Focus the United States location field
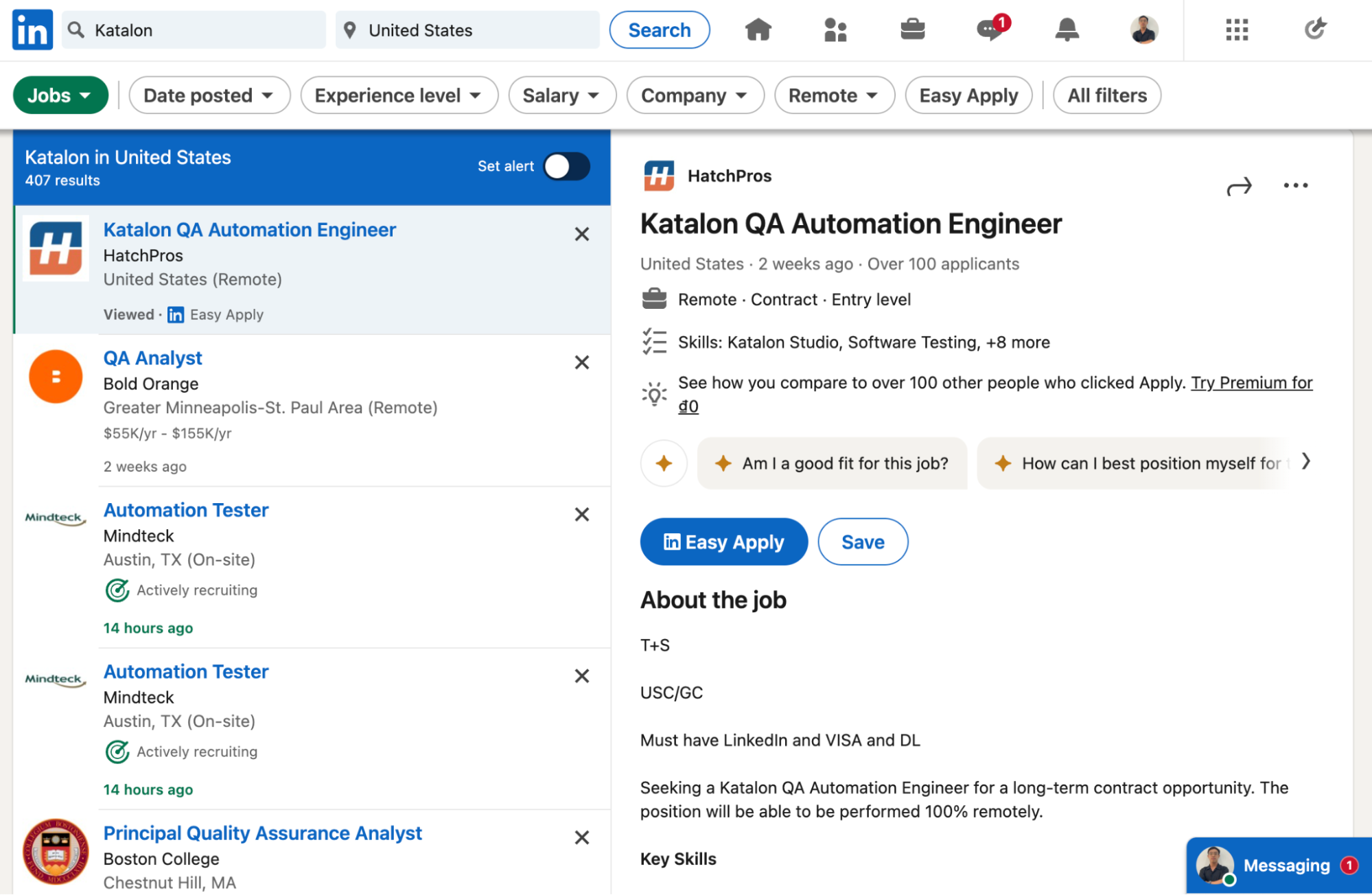Screen dimensions: 1372x895 pyautogui.click(x=467, y=30)
